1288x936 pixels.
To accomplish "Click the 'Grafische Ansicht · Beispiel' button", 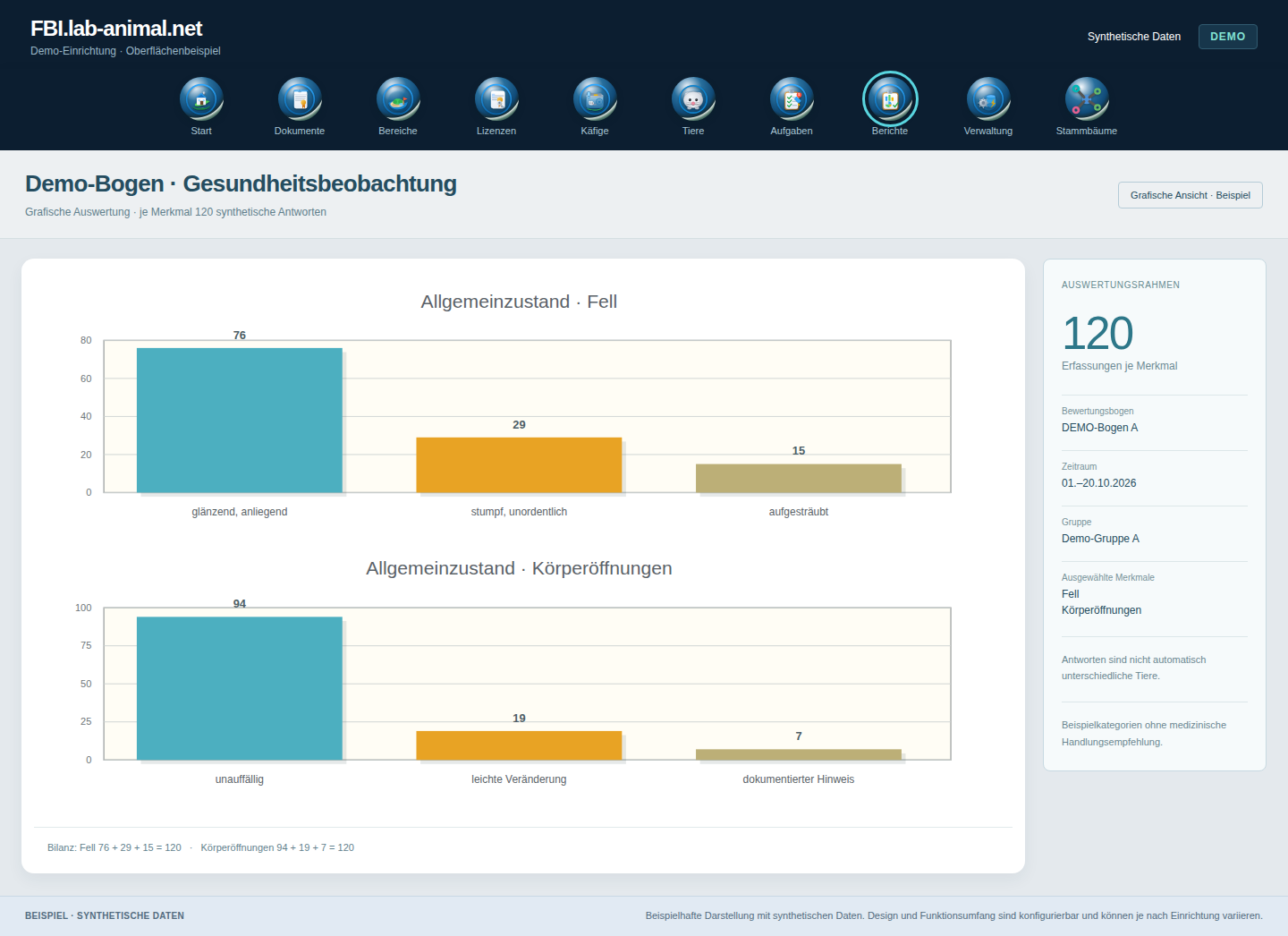I will click(x=1190, y=195).
